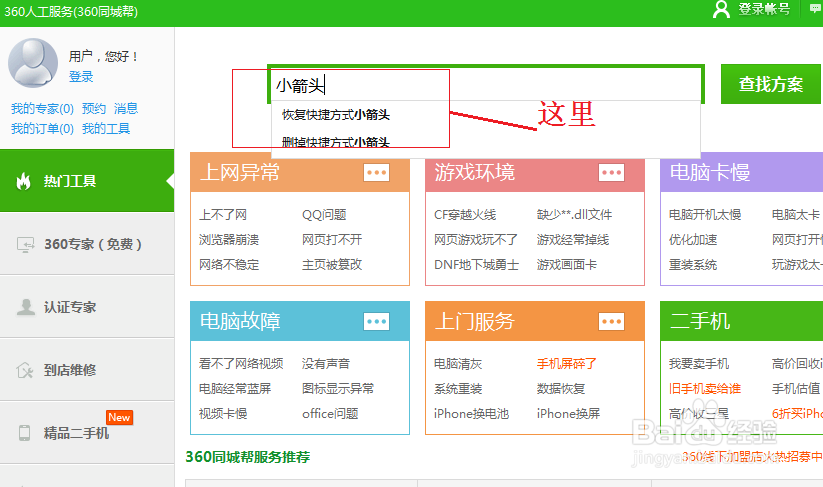Viewport: 823px width, 487px height.
Task: Open 重装系统 item in 电脑卡慢
Action: (692, 265)
